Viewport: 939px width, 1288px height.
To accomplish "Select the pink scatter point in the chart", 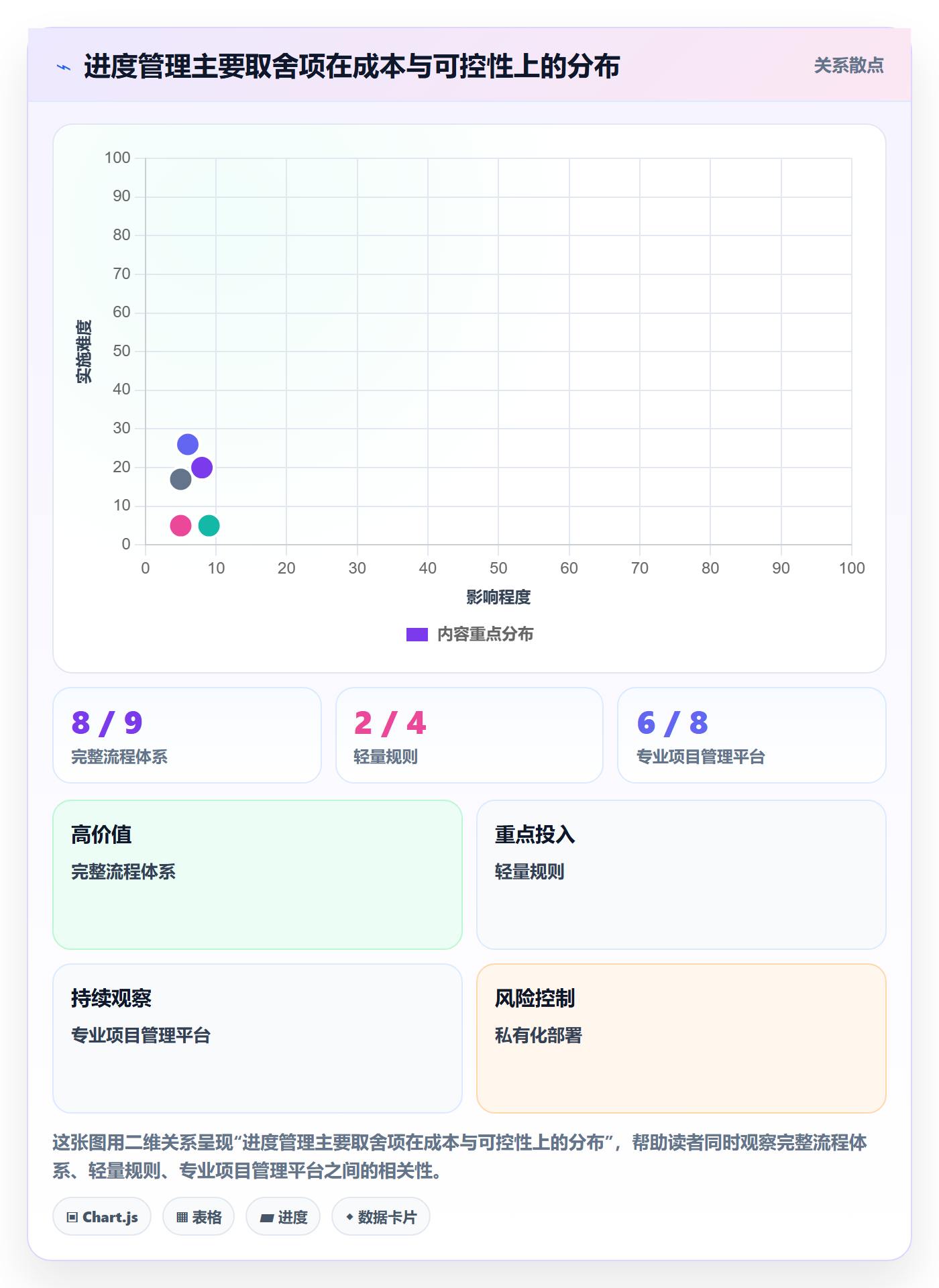I will [180, 525].
